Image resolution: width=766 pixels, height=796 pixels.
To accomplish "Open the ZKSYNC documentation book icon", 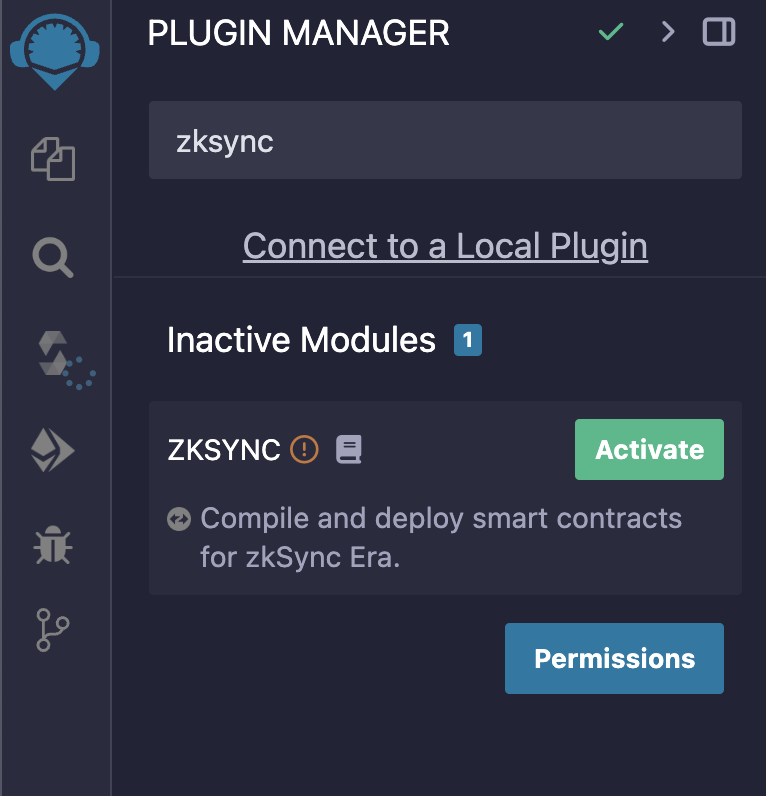I will click(348, 450).
